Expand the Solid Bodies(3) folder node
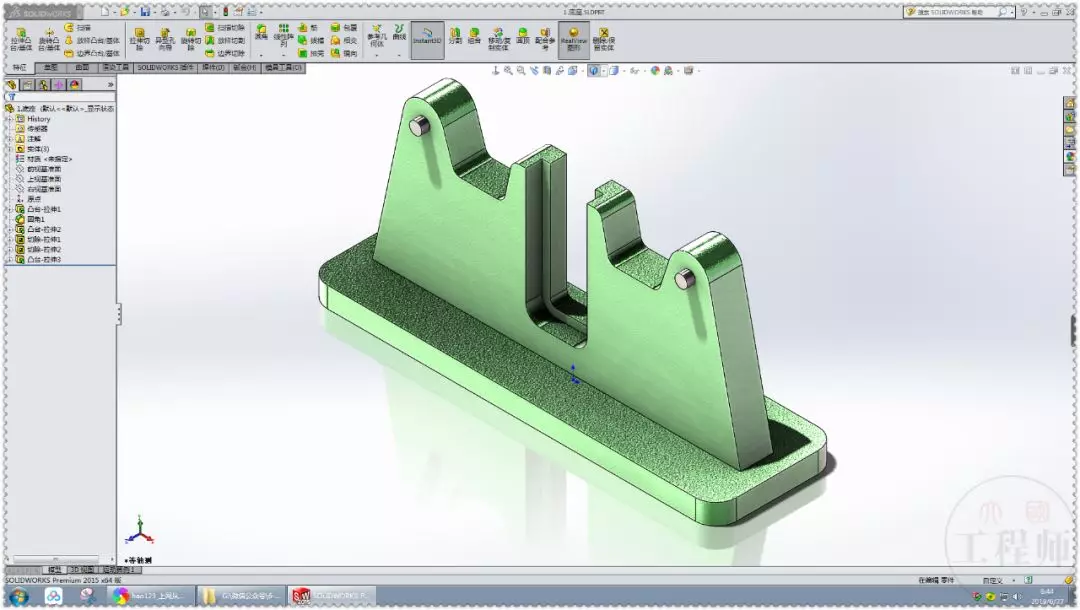 [x=10, y=149]
